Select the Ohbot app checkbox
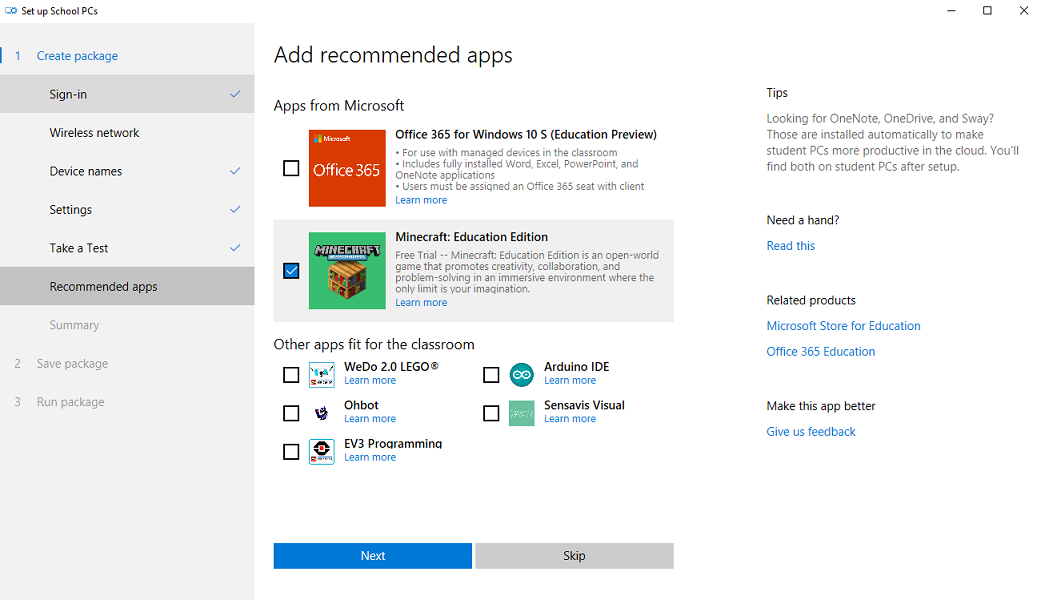1037x600 pixels. pos(291,413)
